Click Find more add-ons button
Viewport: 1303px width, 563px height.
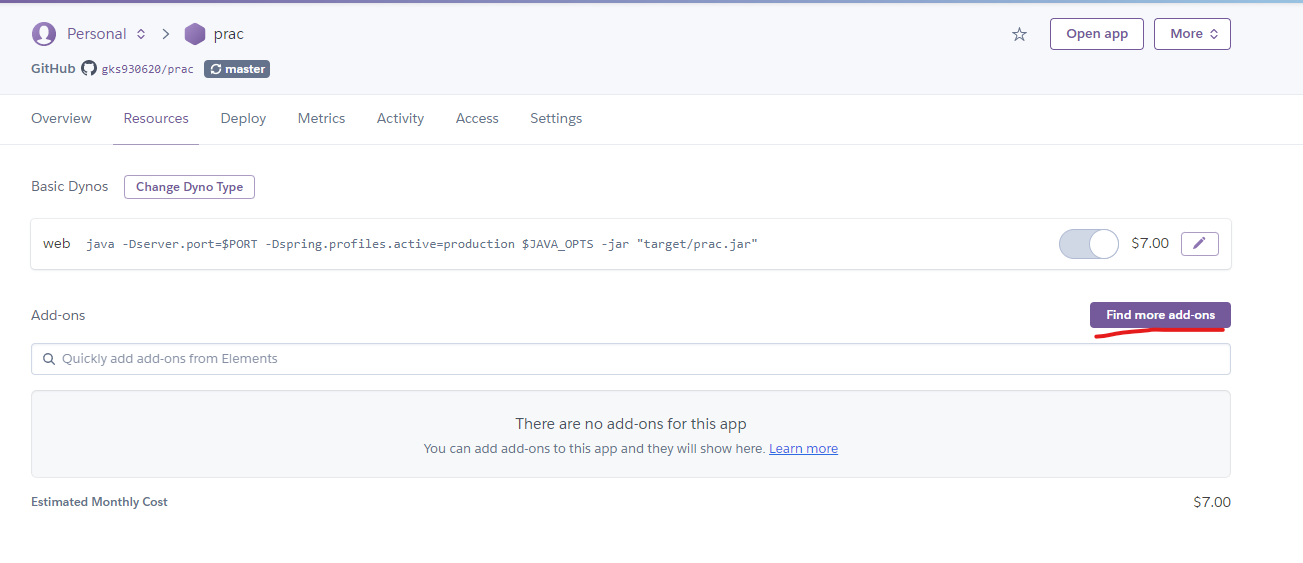pyautogui.click(x=1160, y=315)
